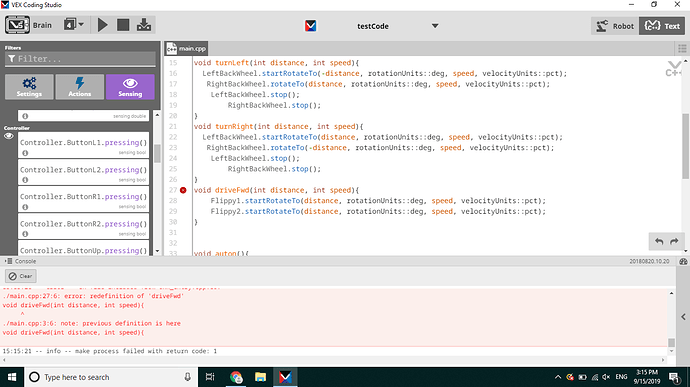Click the redo arrow in editor

pos(674,241)
